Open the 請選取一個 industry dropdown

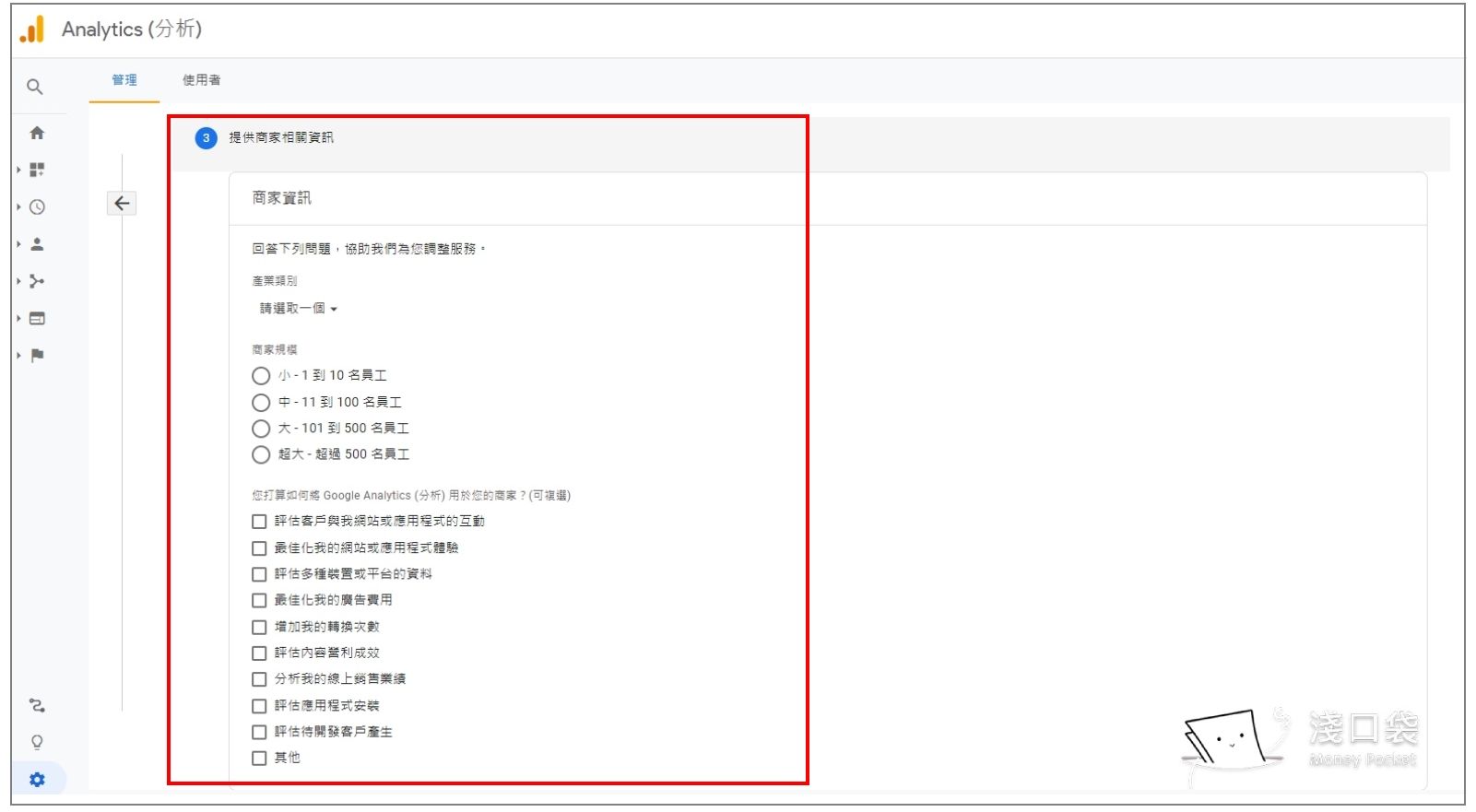coord(298,309)
